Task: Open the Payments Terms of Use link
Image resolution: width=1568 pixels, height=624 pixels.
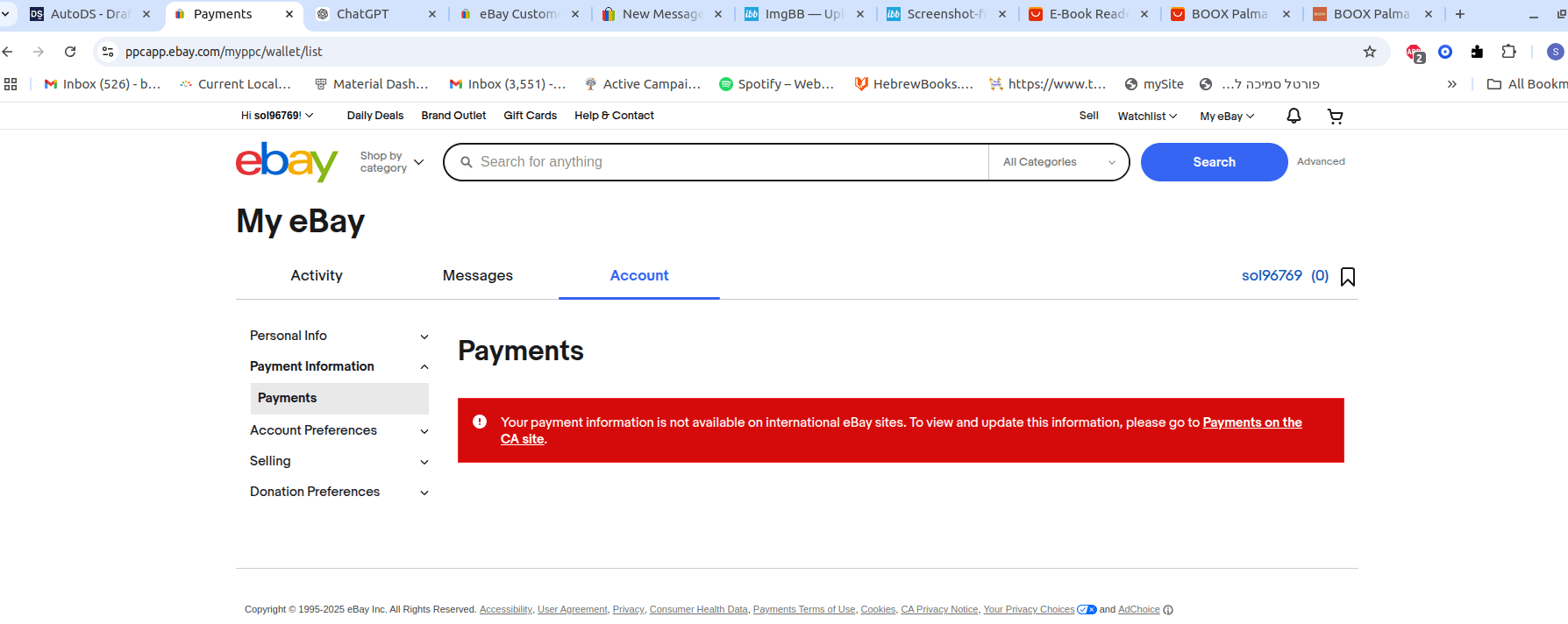Action: (x=804, y=610)
